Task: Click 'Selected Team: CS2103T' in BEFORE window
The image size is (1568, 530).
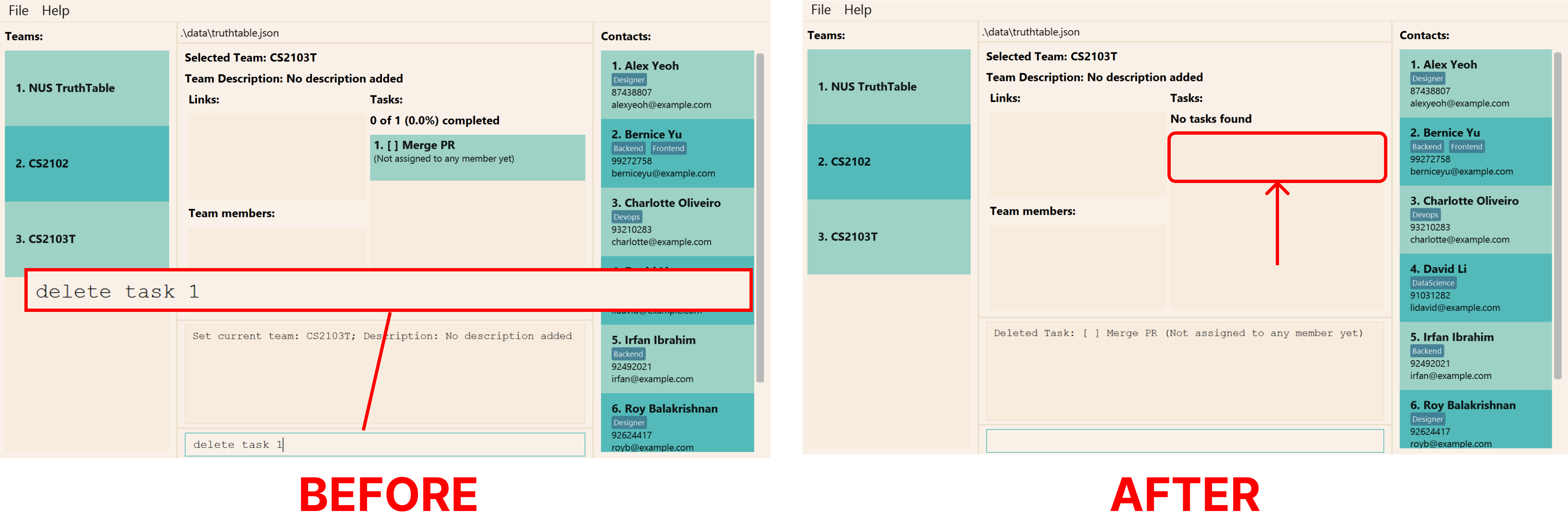Action: (x=251, y=58)
